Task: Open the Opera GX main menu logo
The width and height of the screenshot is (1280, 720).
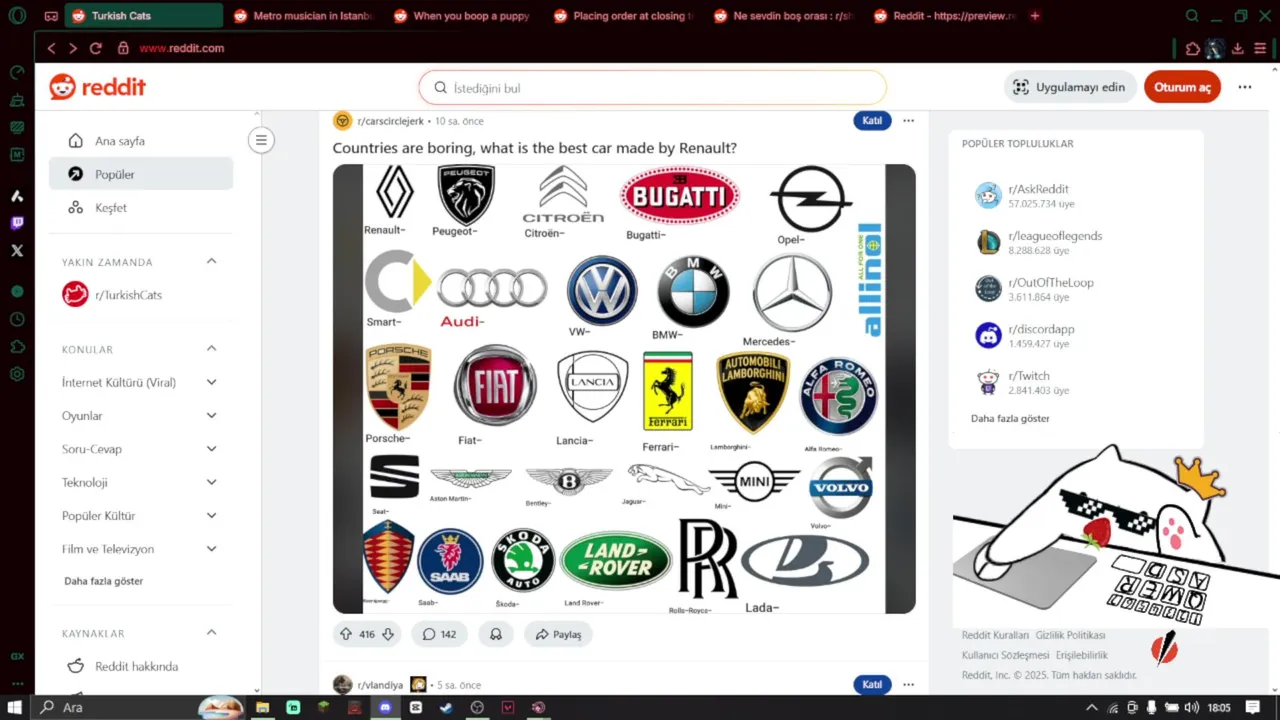Action: click(x=17, y=16)
